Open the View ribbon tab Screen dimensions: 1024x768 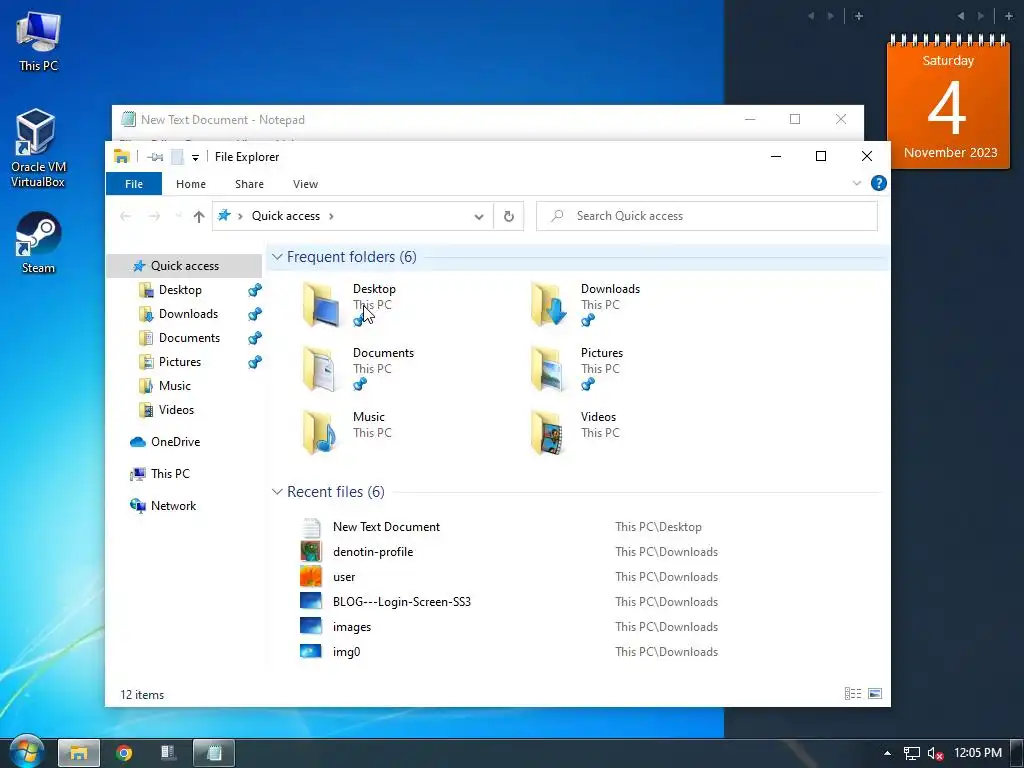coord(305,184)
